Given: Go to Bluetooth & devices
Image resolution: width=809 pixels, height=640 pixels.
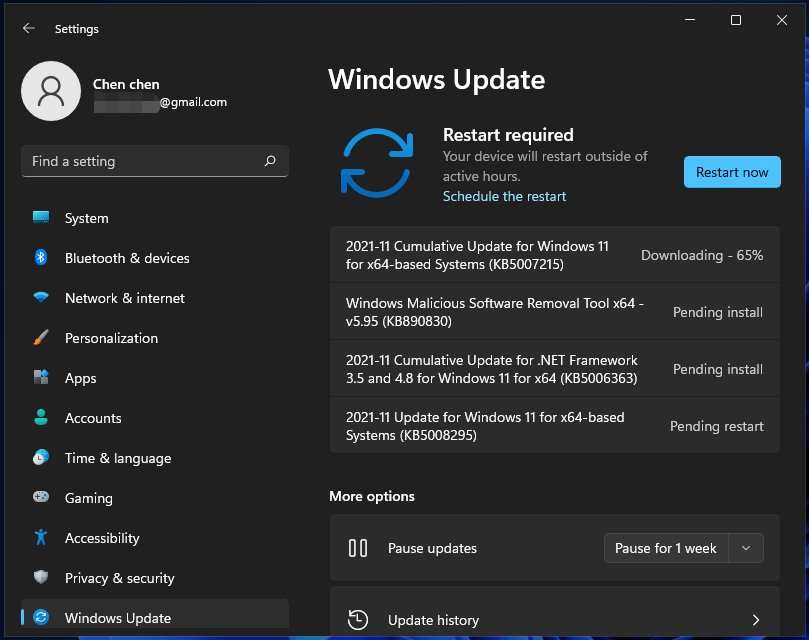Looking at the screenshot, I should pos(155,258).
